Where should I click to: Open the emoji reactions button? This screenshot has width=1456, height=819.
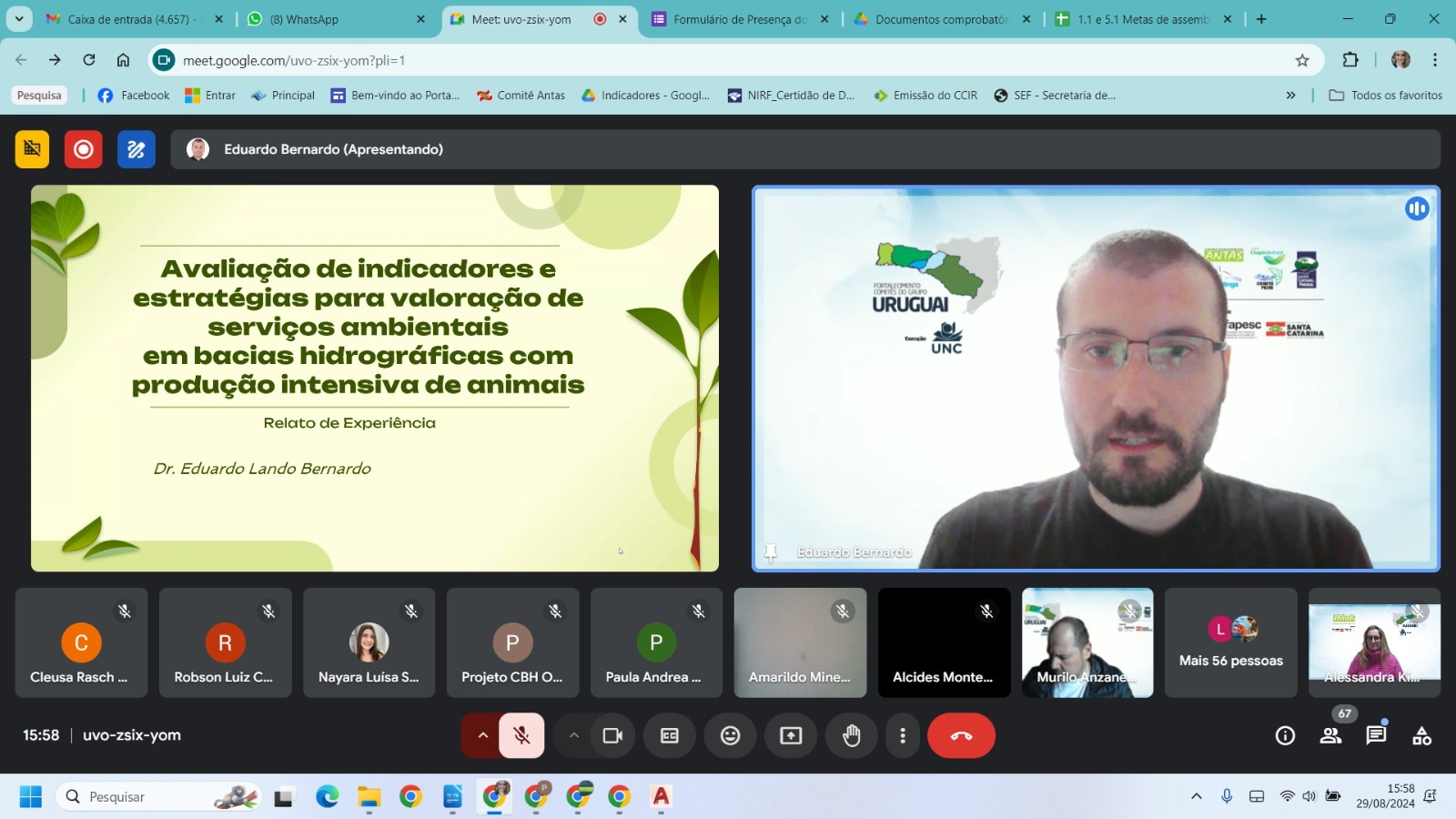click(731, 735)
